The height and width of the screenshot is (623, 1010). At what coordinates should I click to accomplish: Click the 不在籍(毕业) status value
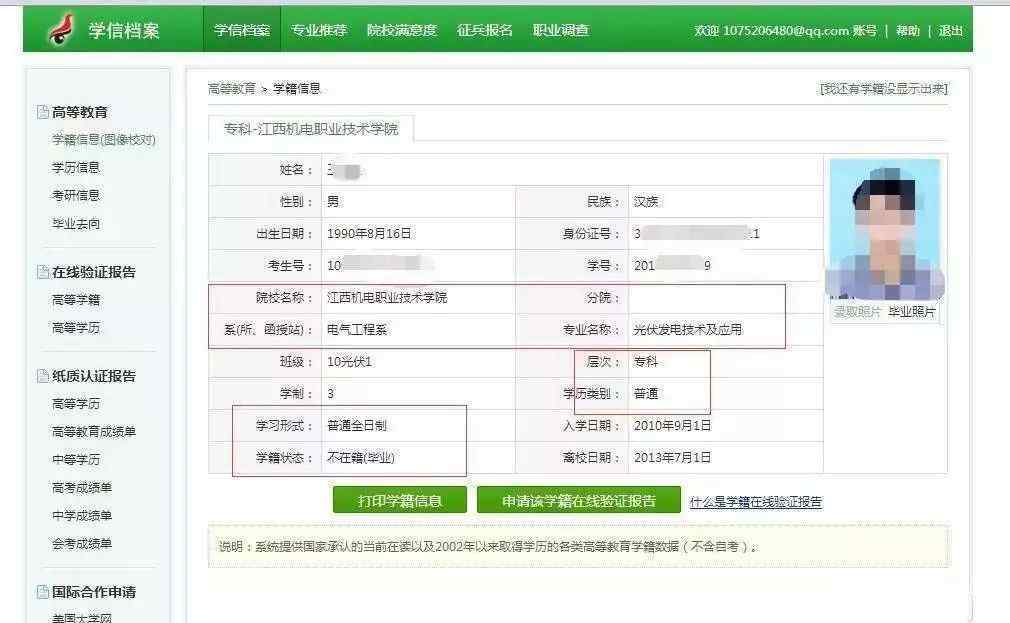coord(361,457)
